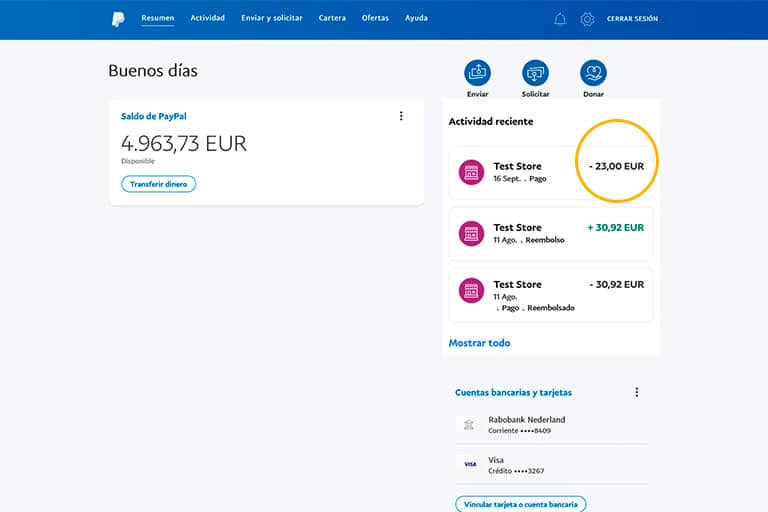Open the Ayuda menu
The width and height of the screenshot is (768, 512).
click(416, 18)
